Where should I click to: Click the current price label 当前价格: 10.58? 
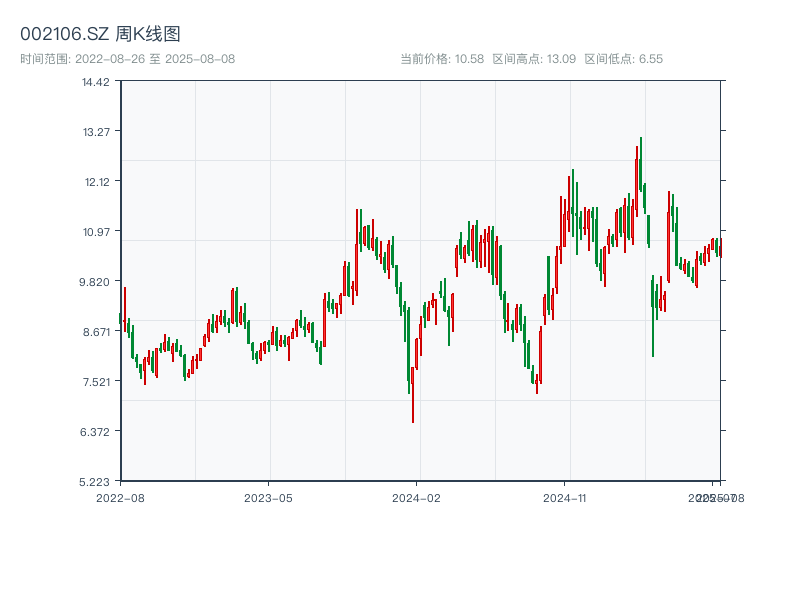tap(442, 59)
